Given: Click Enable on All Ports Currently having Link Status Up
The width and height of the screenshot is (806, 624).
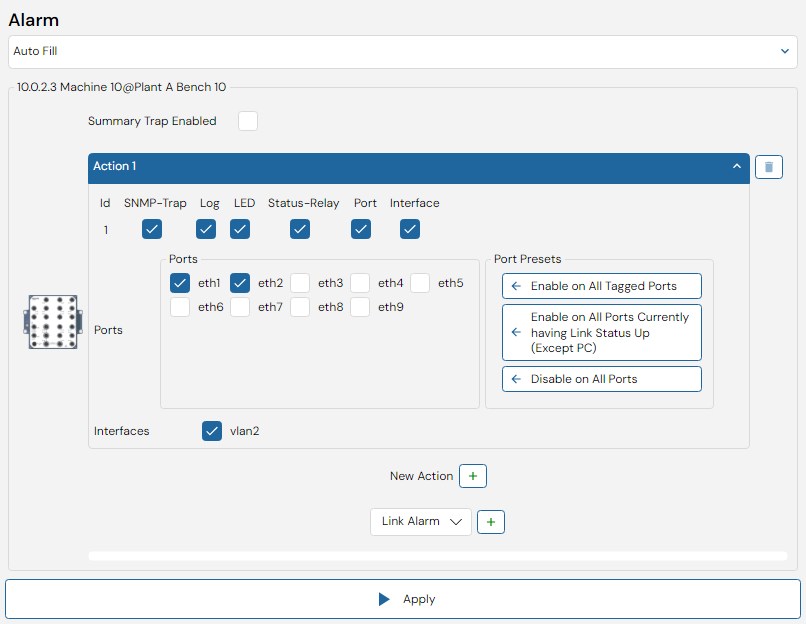Looking at the screenshot, I should pos(601,333).
